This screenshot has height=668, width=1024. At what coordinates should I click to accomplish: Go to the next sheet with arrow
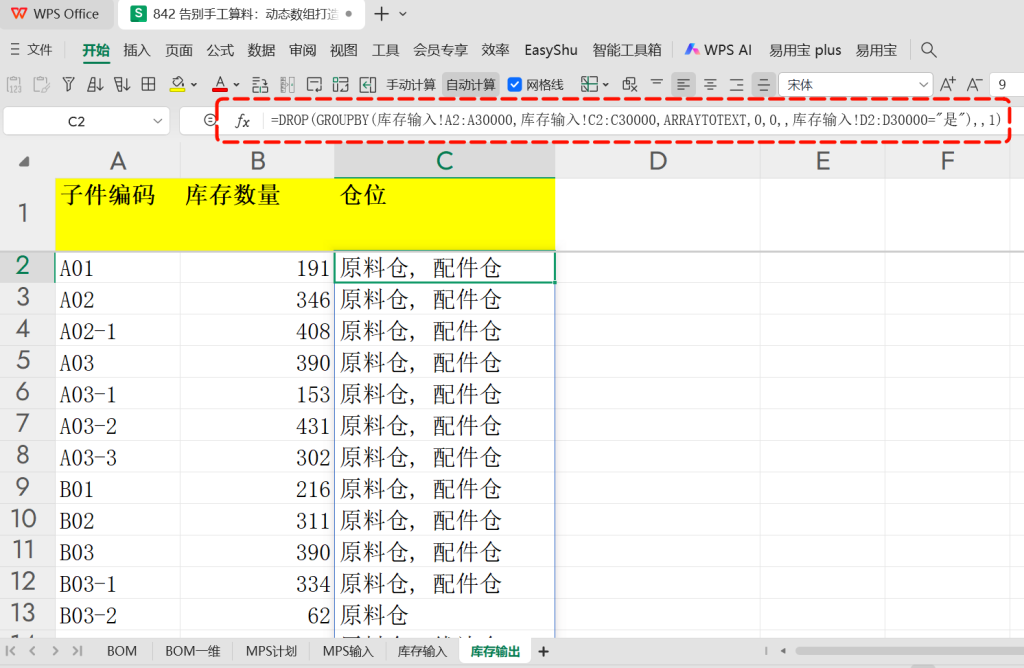click(x=55, y=651)
